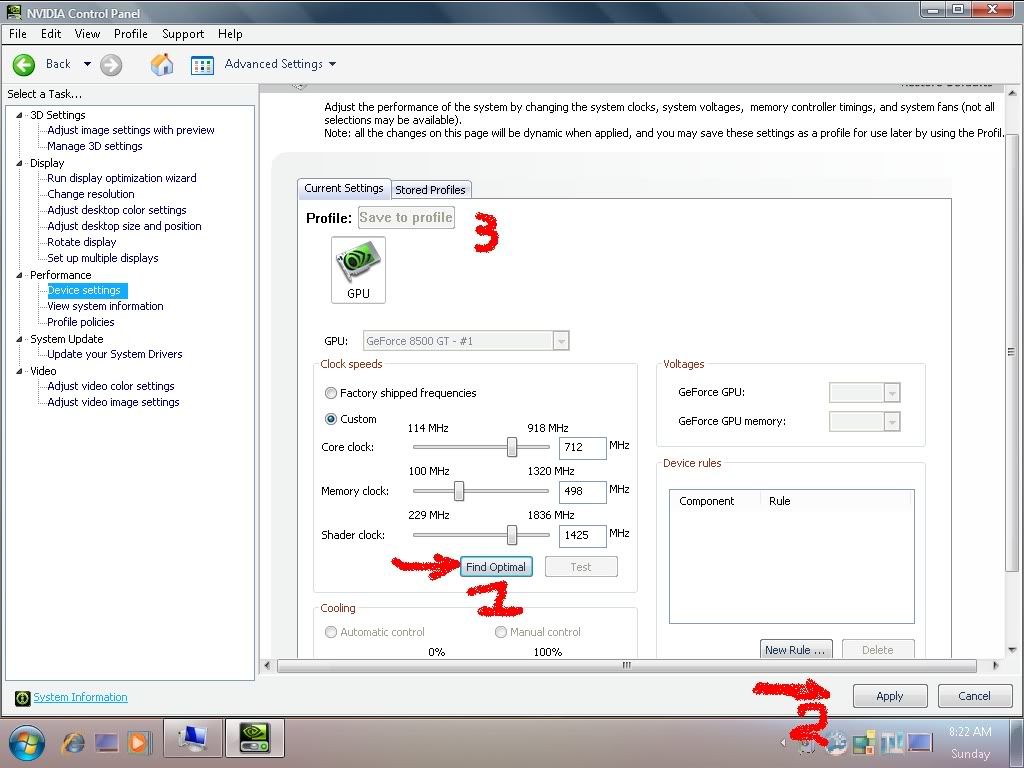Click the Shader clock 1425 MHz field
Image resolution: width=1024 pixels, height=768 pixels.
coord(583,536)
